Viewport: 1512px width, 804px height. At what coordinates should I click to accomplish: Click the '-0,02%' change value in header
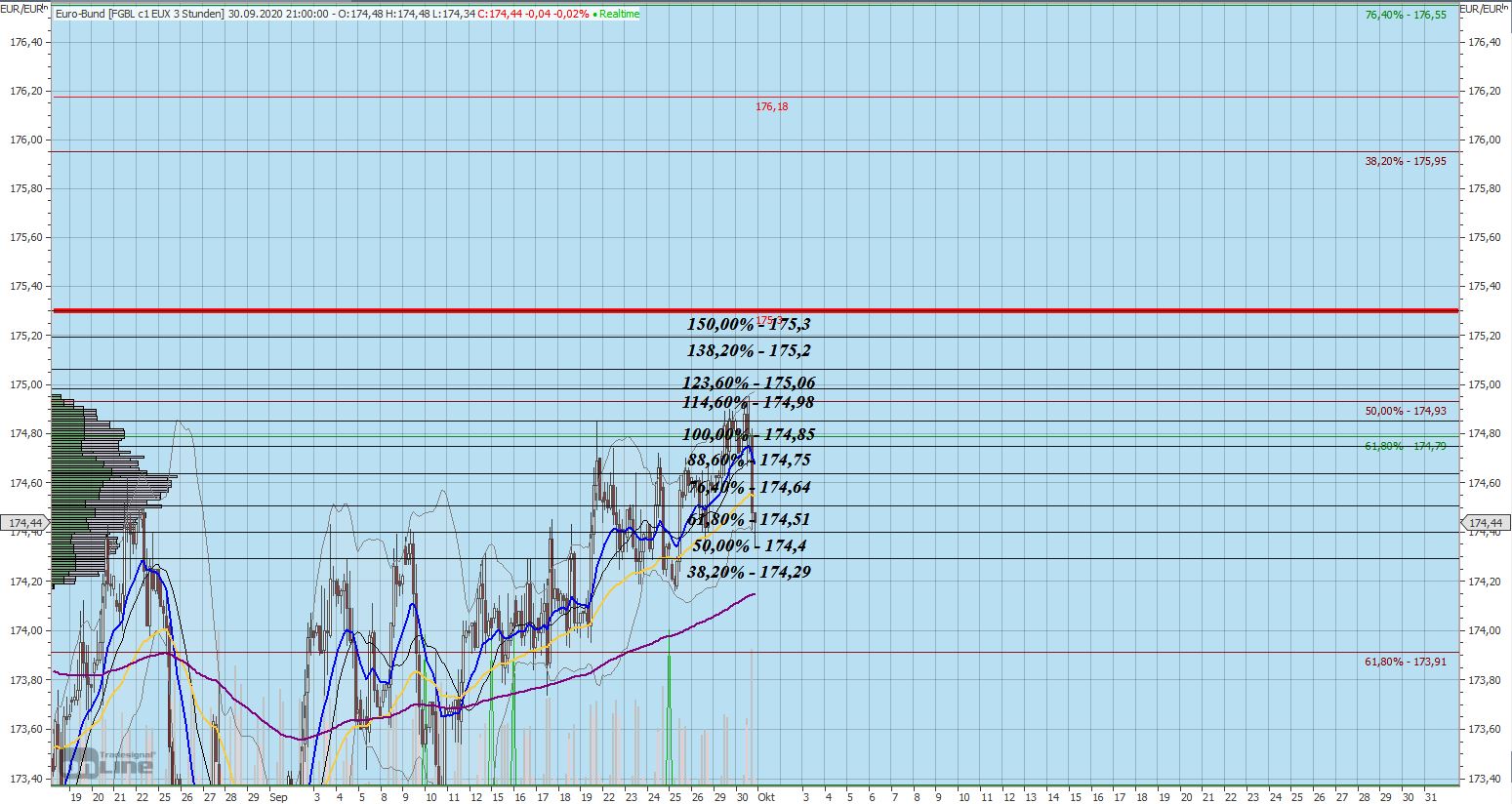tap(571, 14)
